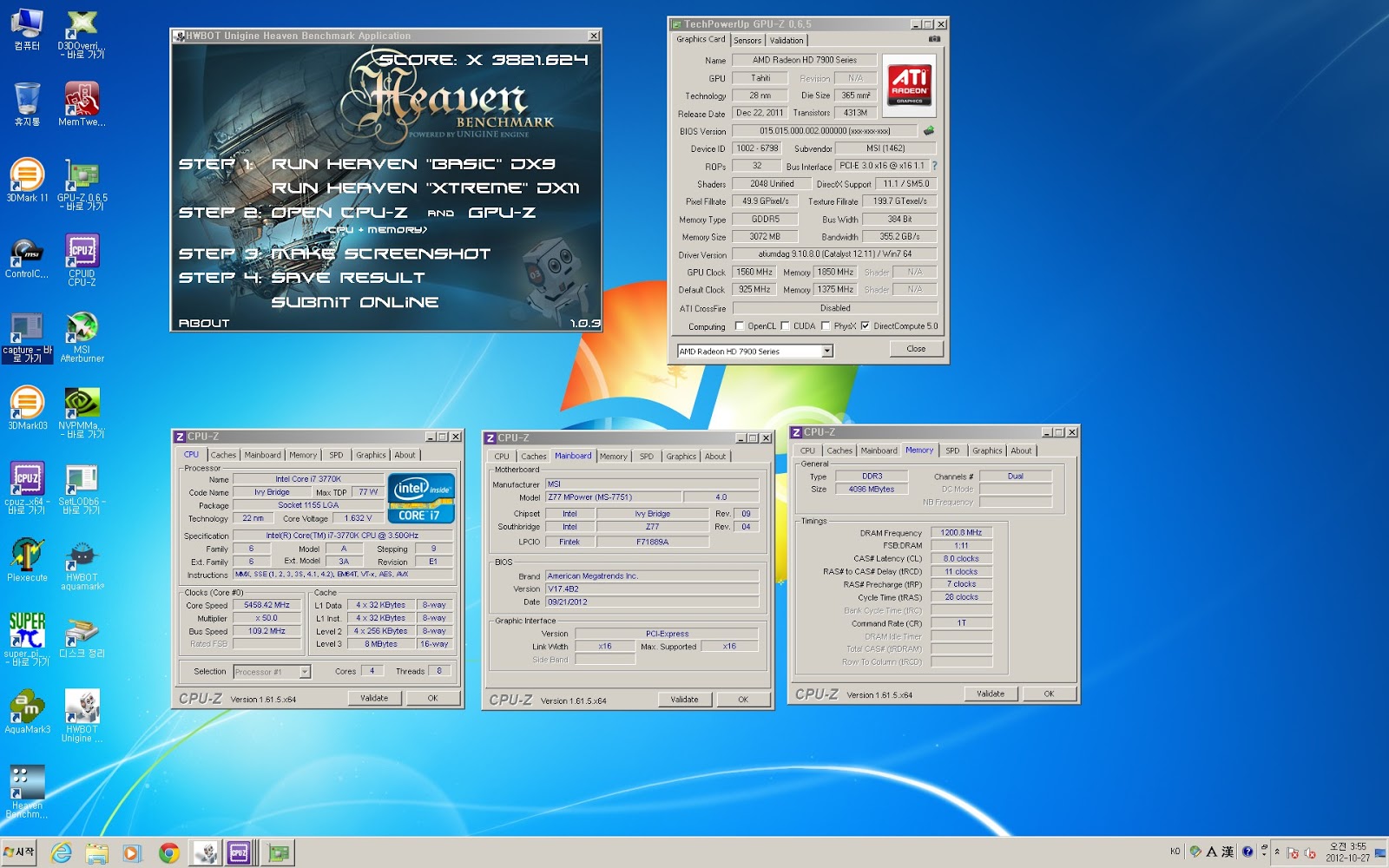Click Validate in CPU-Z memory timings window

click(x=991, y=694)
